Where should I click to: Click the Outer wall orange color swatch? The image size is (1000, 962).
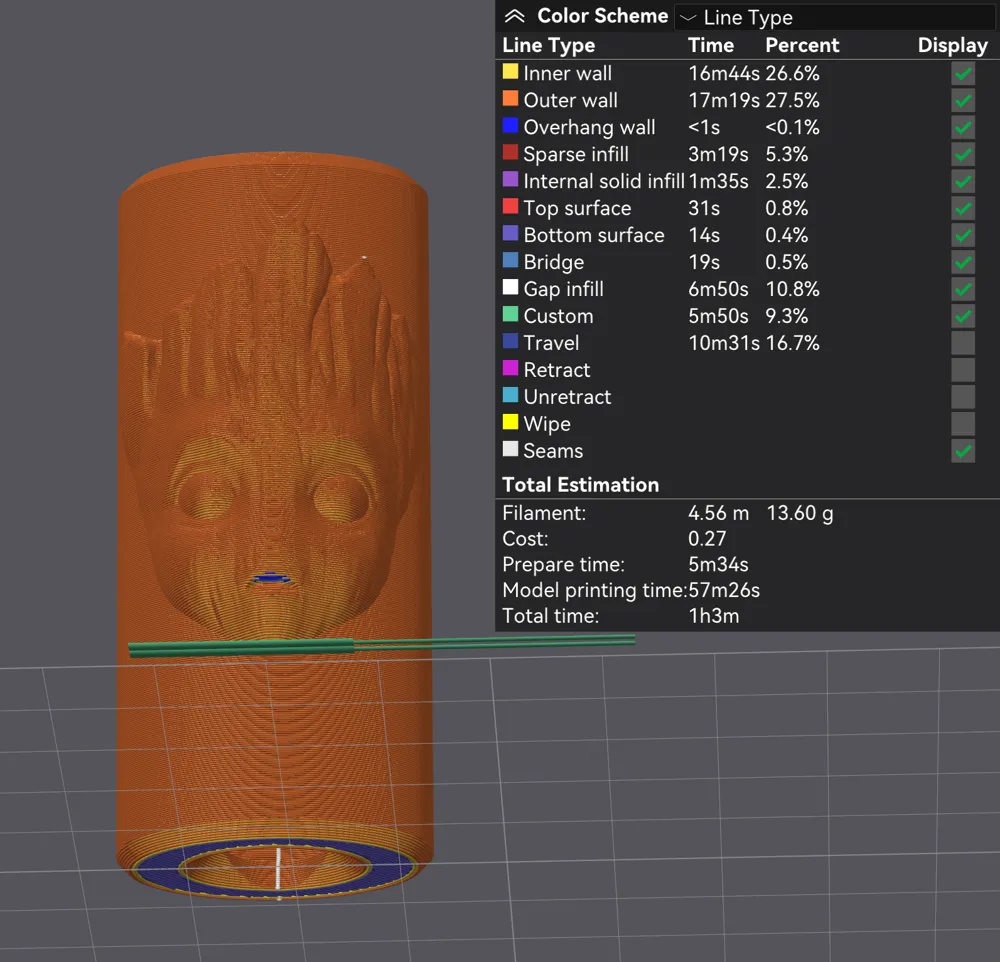(x=510, y=100)
